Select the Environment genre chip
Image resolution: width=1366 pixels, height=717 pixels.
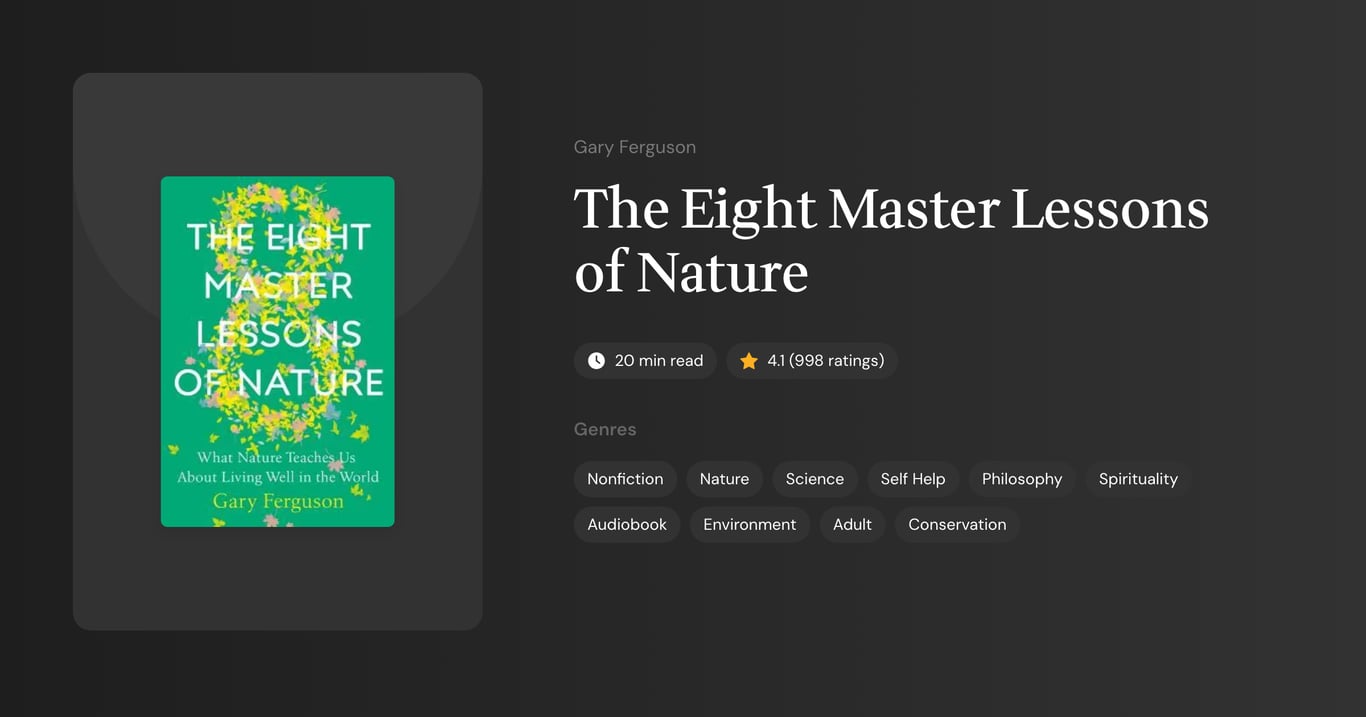coord(749,524)
